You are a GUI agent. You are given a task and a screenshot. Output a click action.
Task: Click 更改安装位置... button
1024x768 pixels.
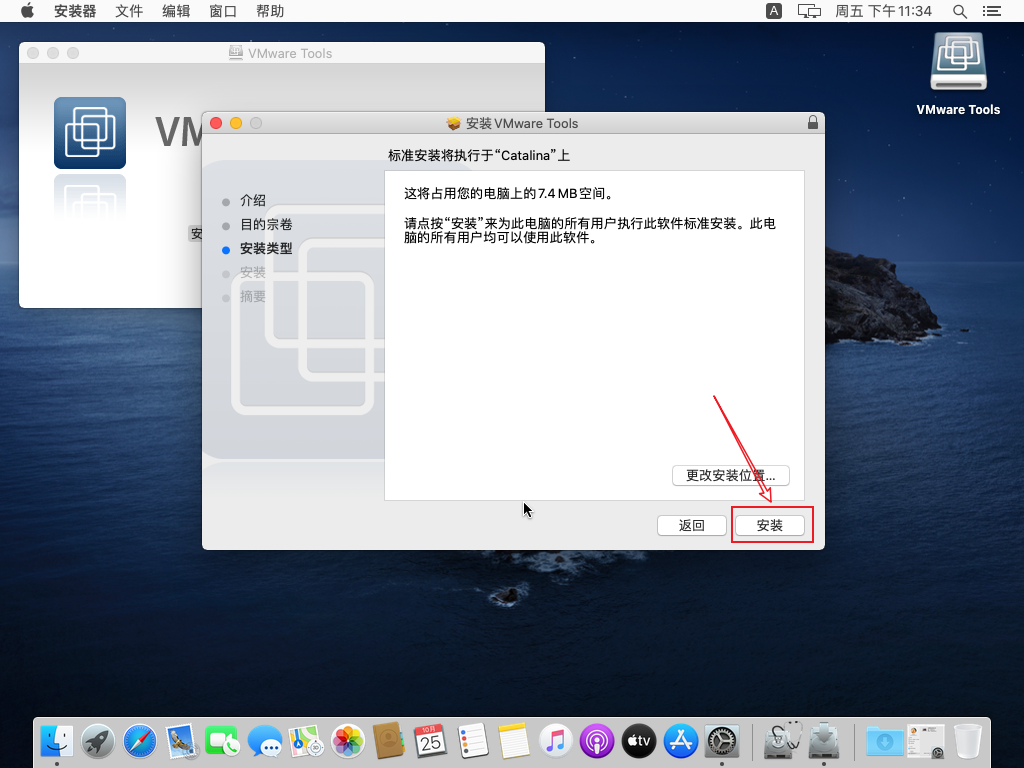pyautogui.click(x=730, y=475)
